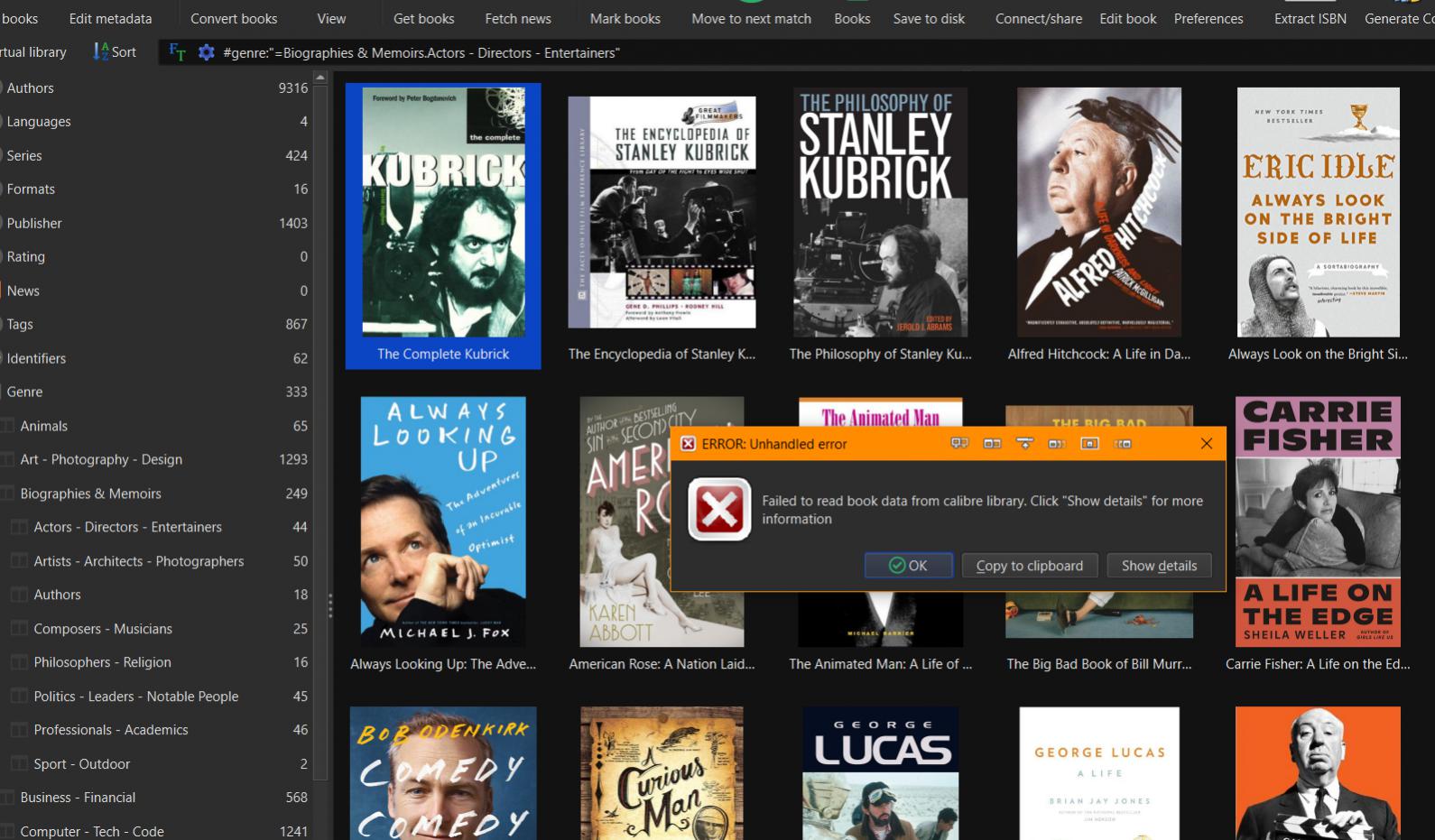Click the book icon beside Philosophers - Religion
The height and width of the screenshot is (840, 1435).
[19, 662]
